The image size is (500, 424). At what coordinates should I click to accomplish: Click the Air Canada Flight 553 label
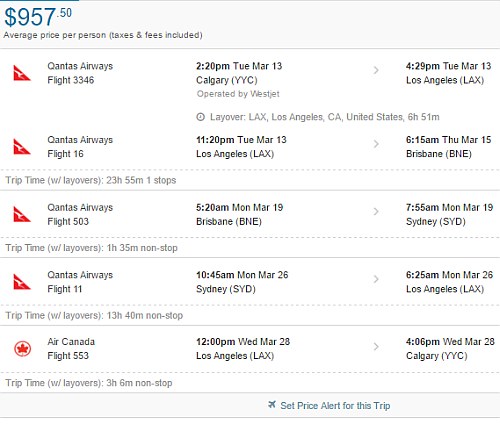[71, 349]
